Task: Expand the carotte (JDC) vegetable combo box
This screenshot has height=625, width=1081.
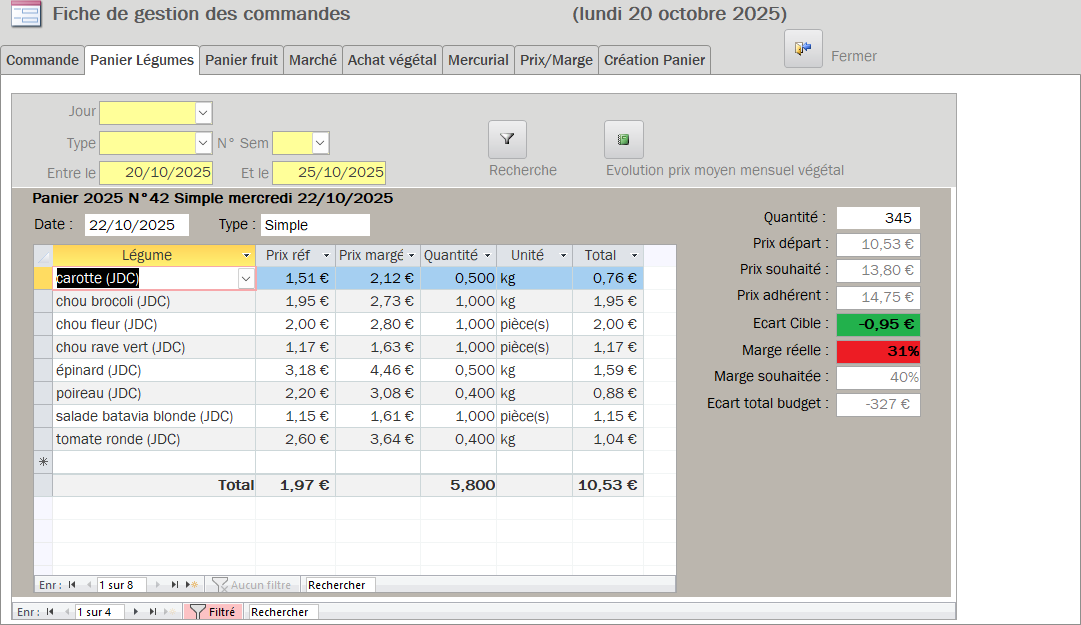Action: 246,279
